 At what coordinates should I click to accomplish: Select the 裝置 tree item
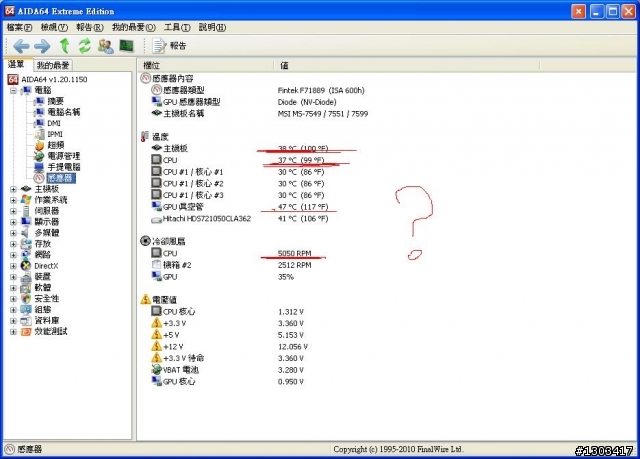(x=42, y=277)
